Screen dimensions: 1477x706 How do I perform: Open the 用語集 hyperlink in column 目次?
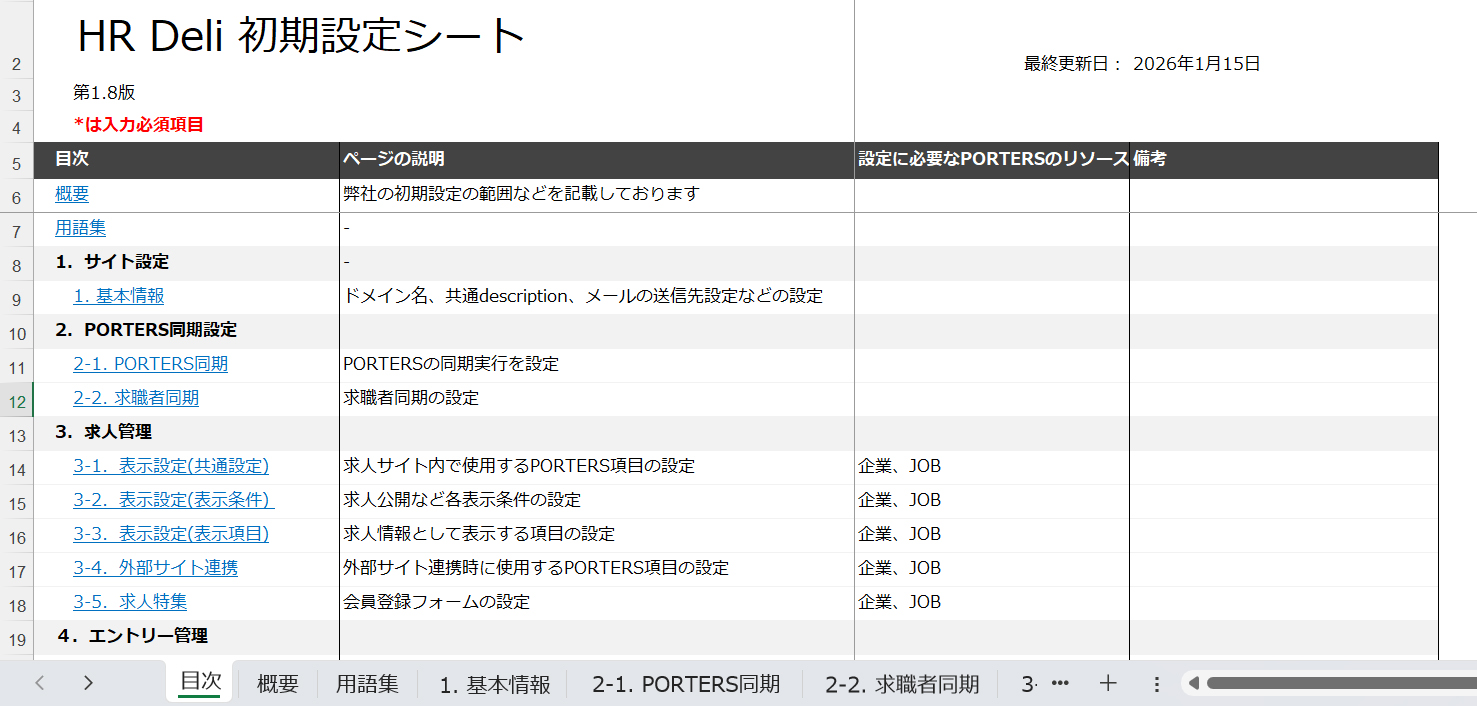tap(80, 228)
